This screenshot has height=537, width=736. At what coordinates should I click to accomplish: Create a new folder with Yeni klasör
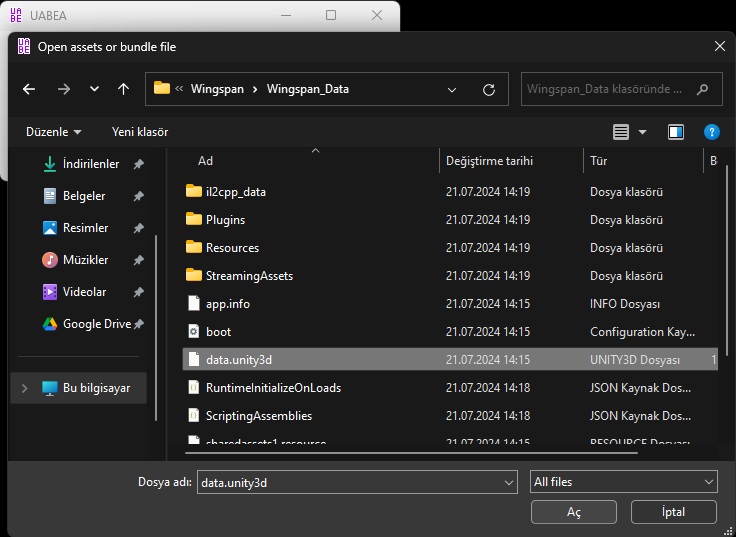click(140, 132)
